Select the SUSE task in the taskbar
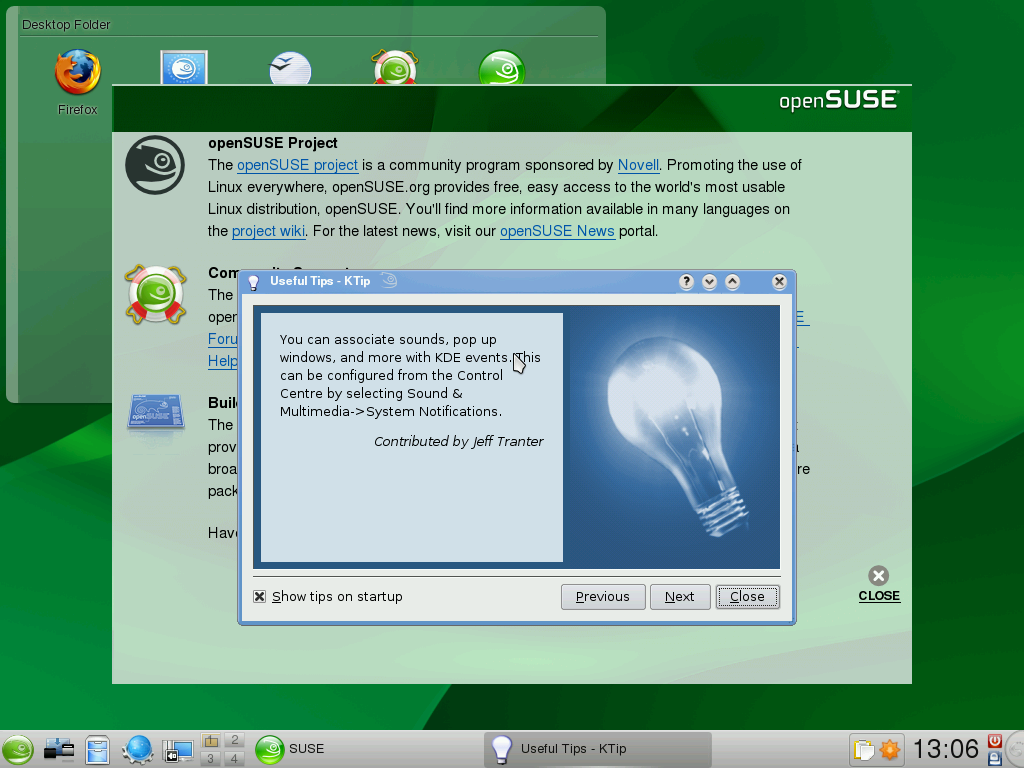 (366, 749)
